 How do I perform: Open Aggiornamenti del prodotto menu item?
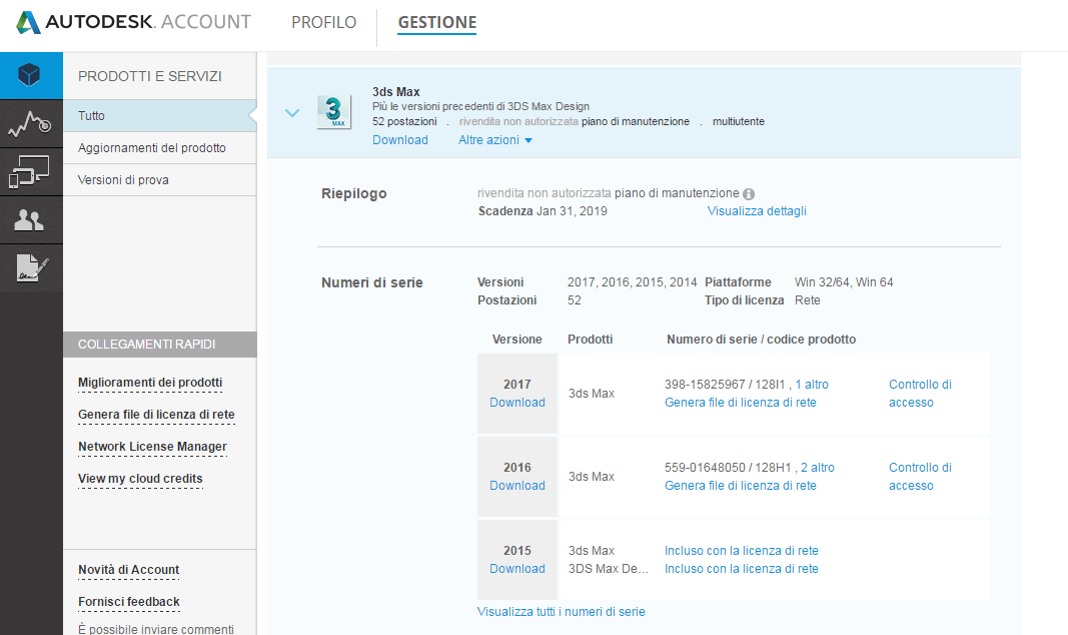coord(160,148)
